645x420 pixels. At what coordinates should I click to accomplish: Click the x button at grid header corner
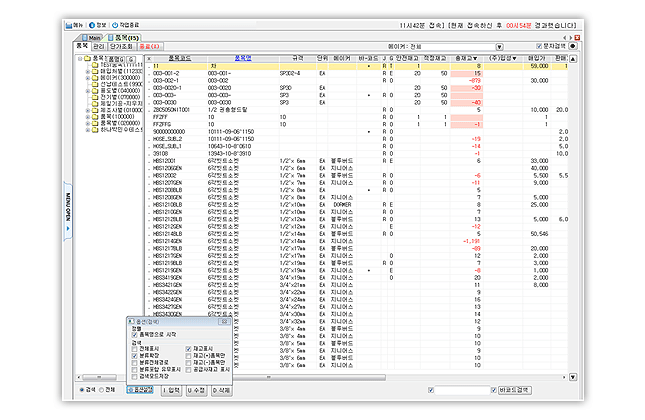tap(149, 59)
